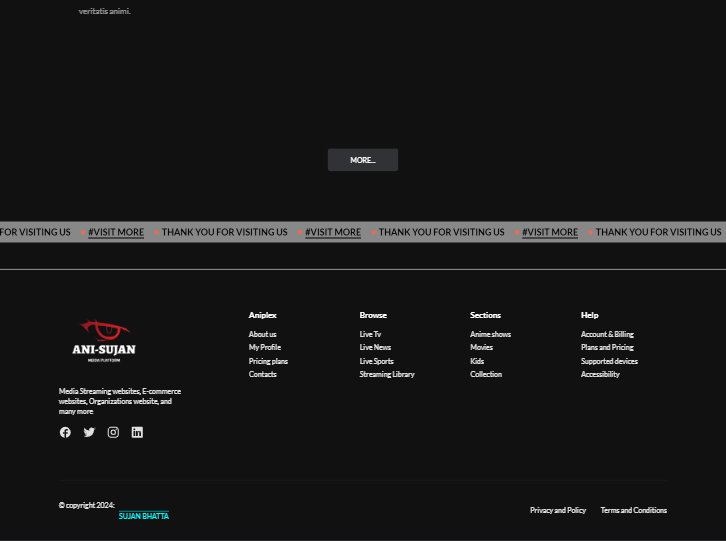Viewport: 726px width, 541px height.
Task: Open the Facebook social icon
Action: point(65,432)
